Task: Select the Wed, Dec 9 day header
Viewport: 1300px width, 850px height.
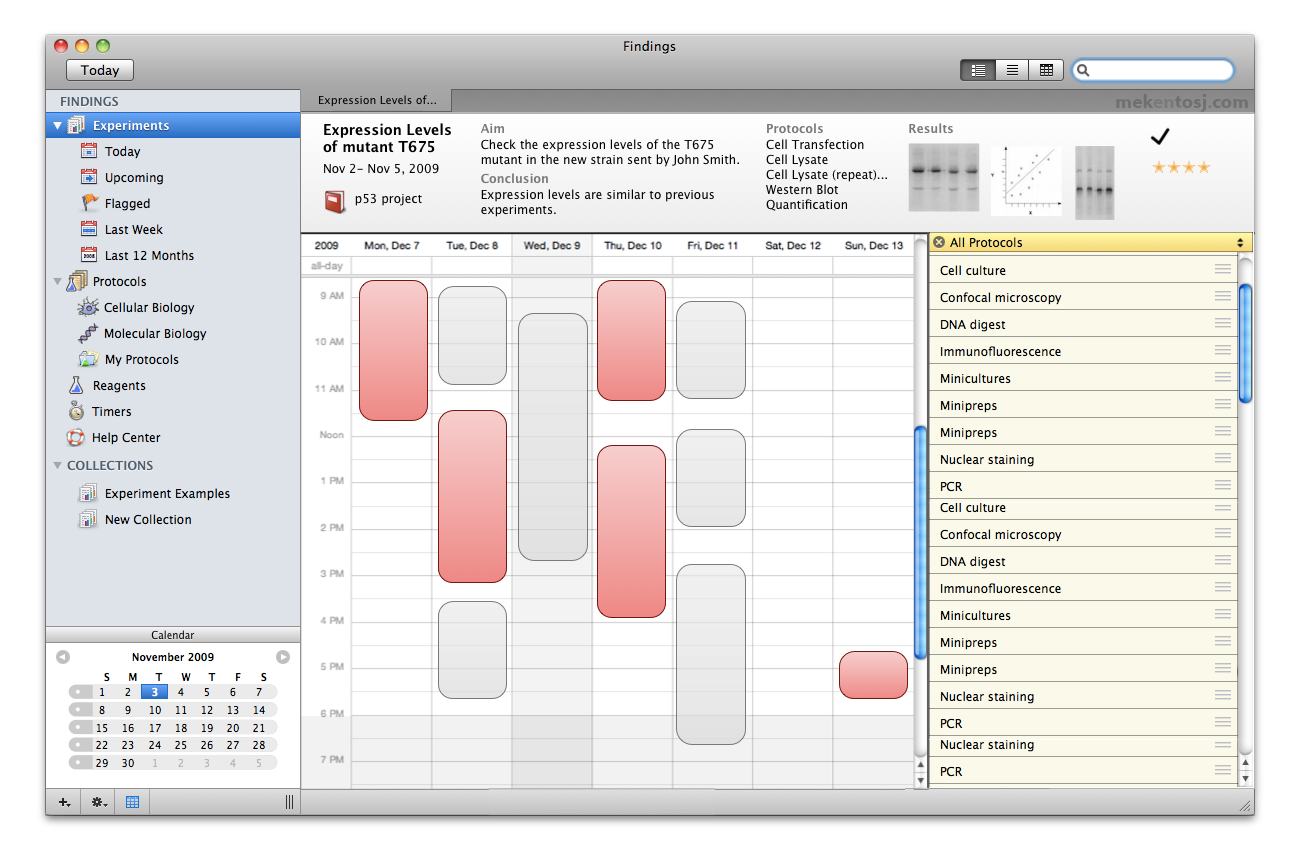Action: coord(552,245)
